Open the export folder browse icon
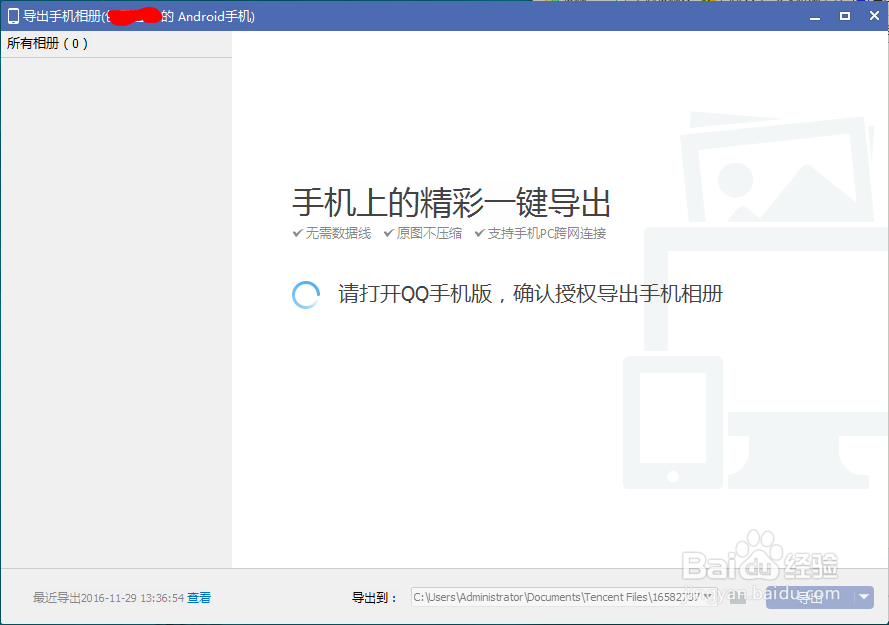The width and height of the screenshot is (889, 625). click(x=738, y=597)
